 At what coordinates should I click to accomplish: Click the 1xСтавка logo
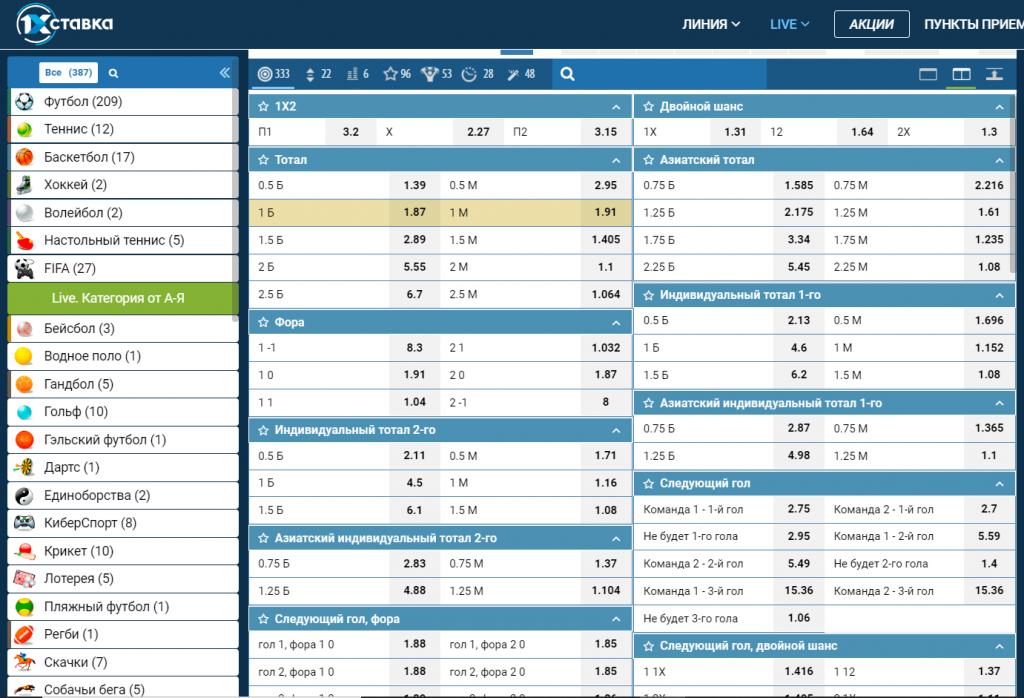point(65,24)
